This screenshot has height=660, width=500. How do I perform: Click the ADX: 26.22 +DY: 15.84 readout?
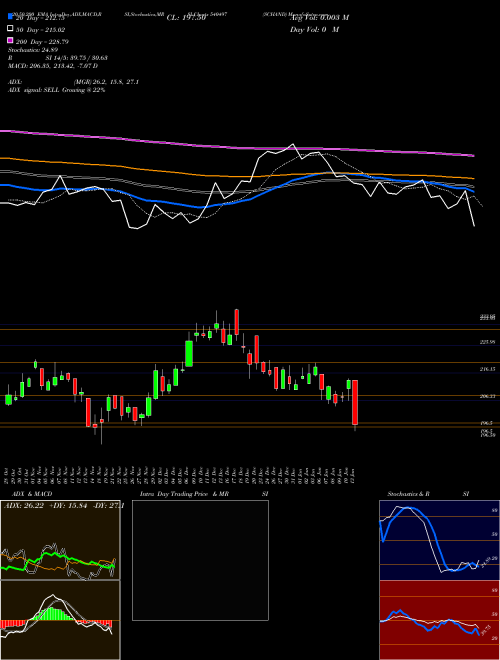[64, 506]
